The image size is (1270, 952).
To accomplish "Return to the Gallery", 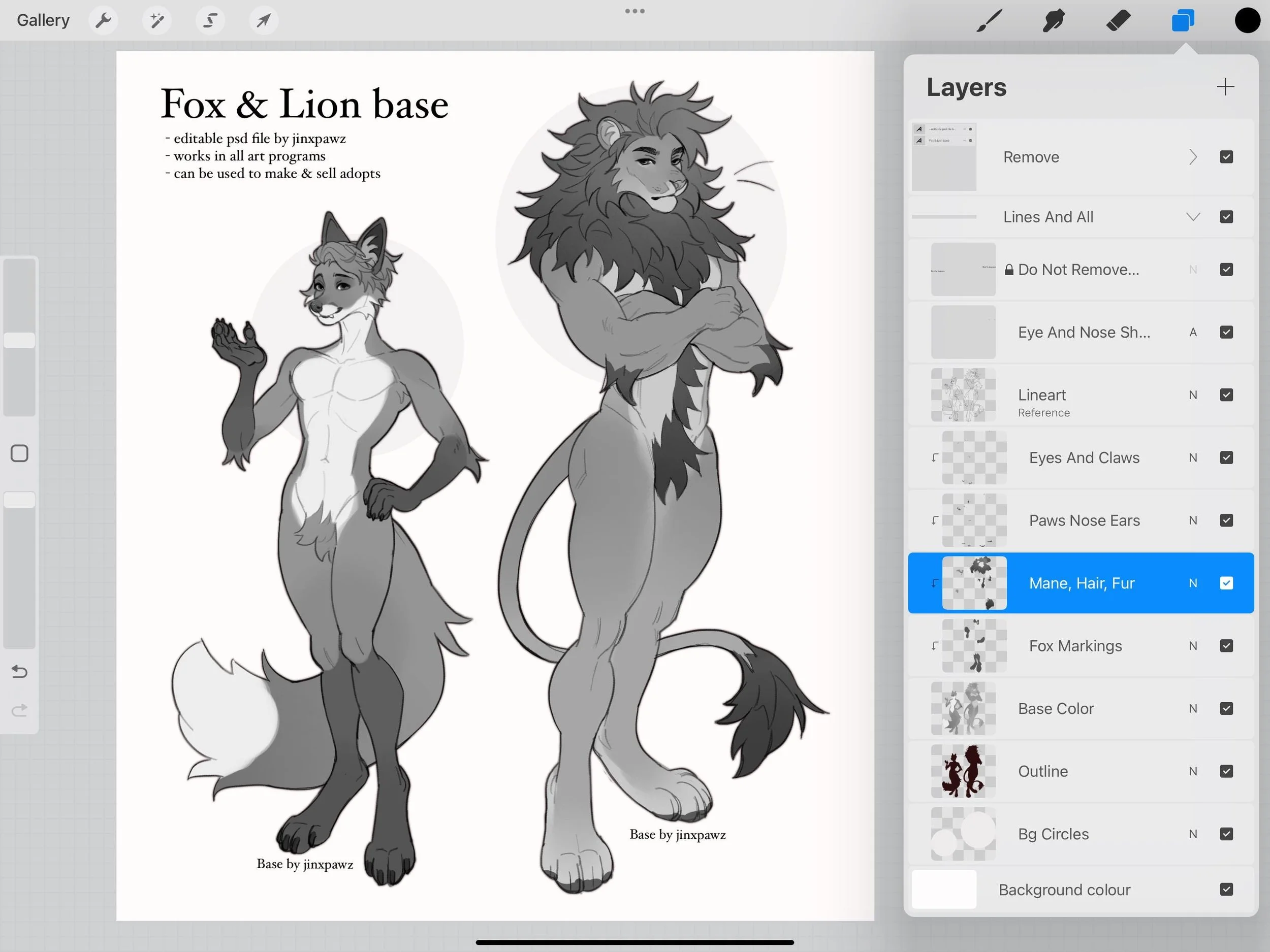I will coord(43,21).
